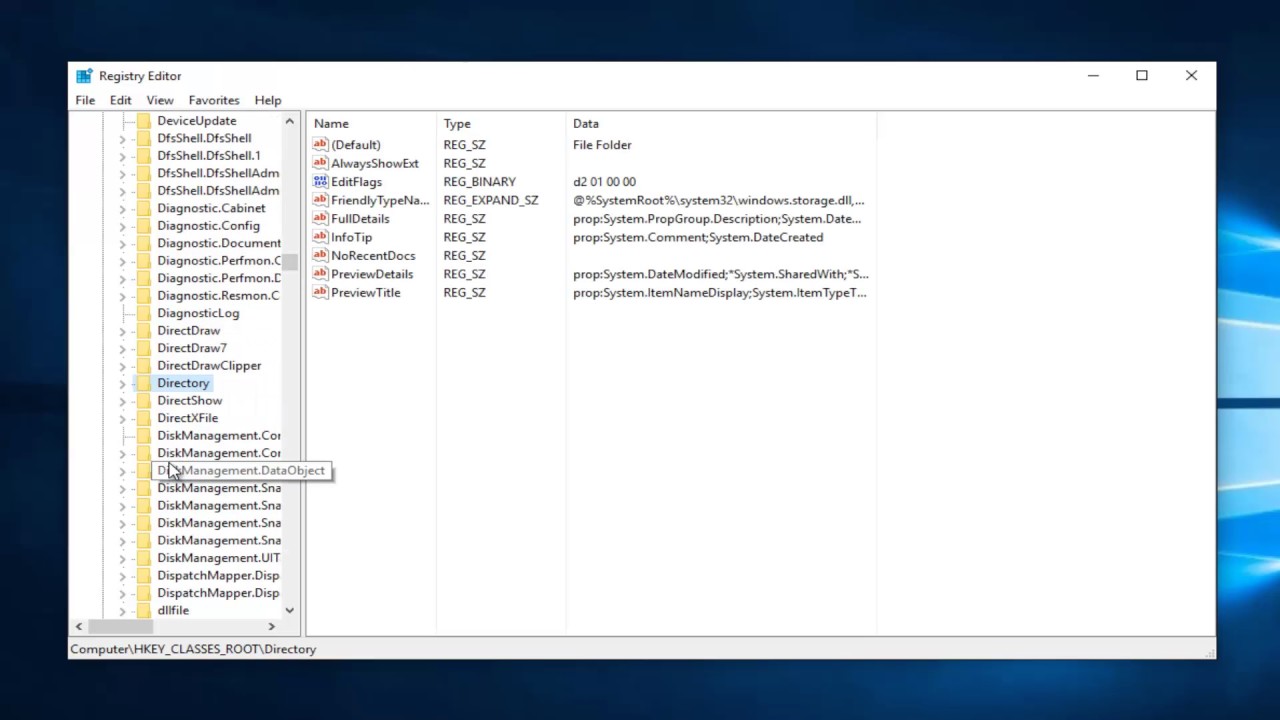
Task: Sort values by the Type column header
Action: click(501, 124)
